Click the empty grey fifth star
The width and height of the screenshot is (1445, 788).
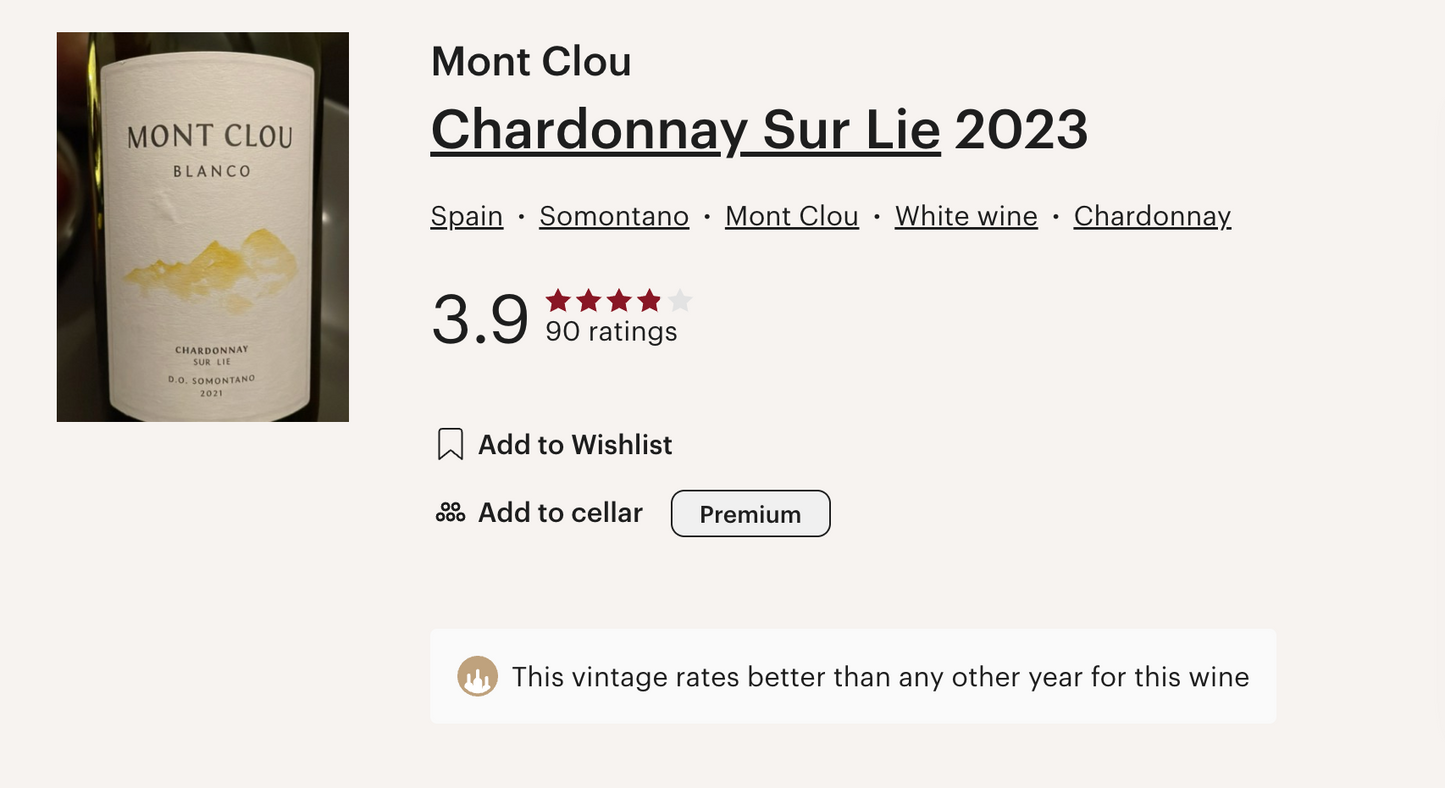tap(680, 300)
